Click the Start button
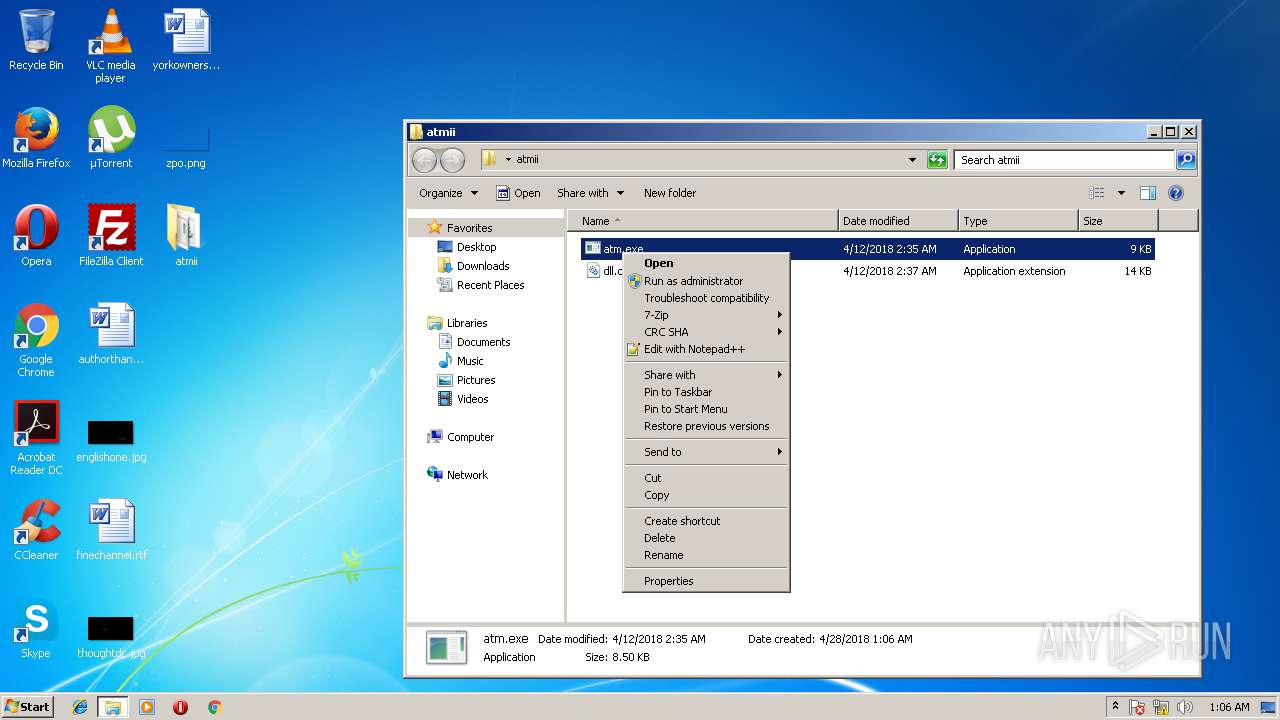Viewport: 1280px width, 720px height. pyautogui.click(x=27, y=707)
